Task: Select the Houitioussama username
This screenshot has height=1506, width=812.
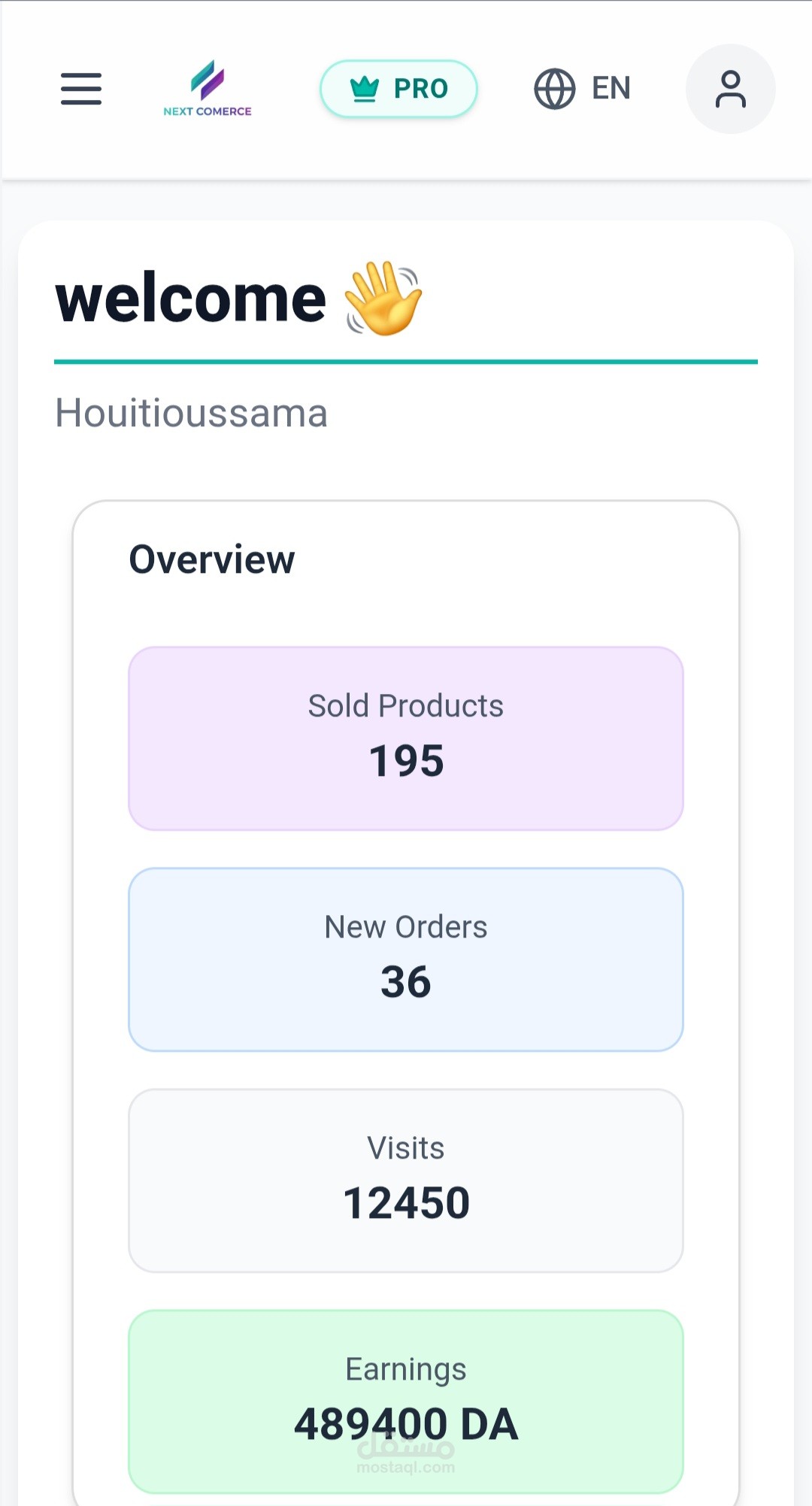Action: 192,413
